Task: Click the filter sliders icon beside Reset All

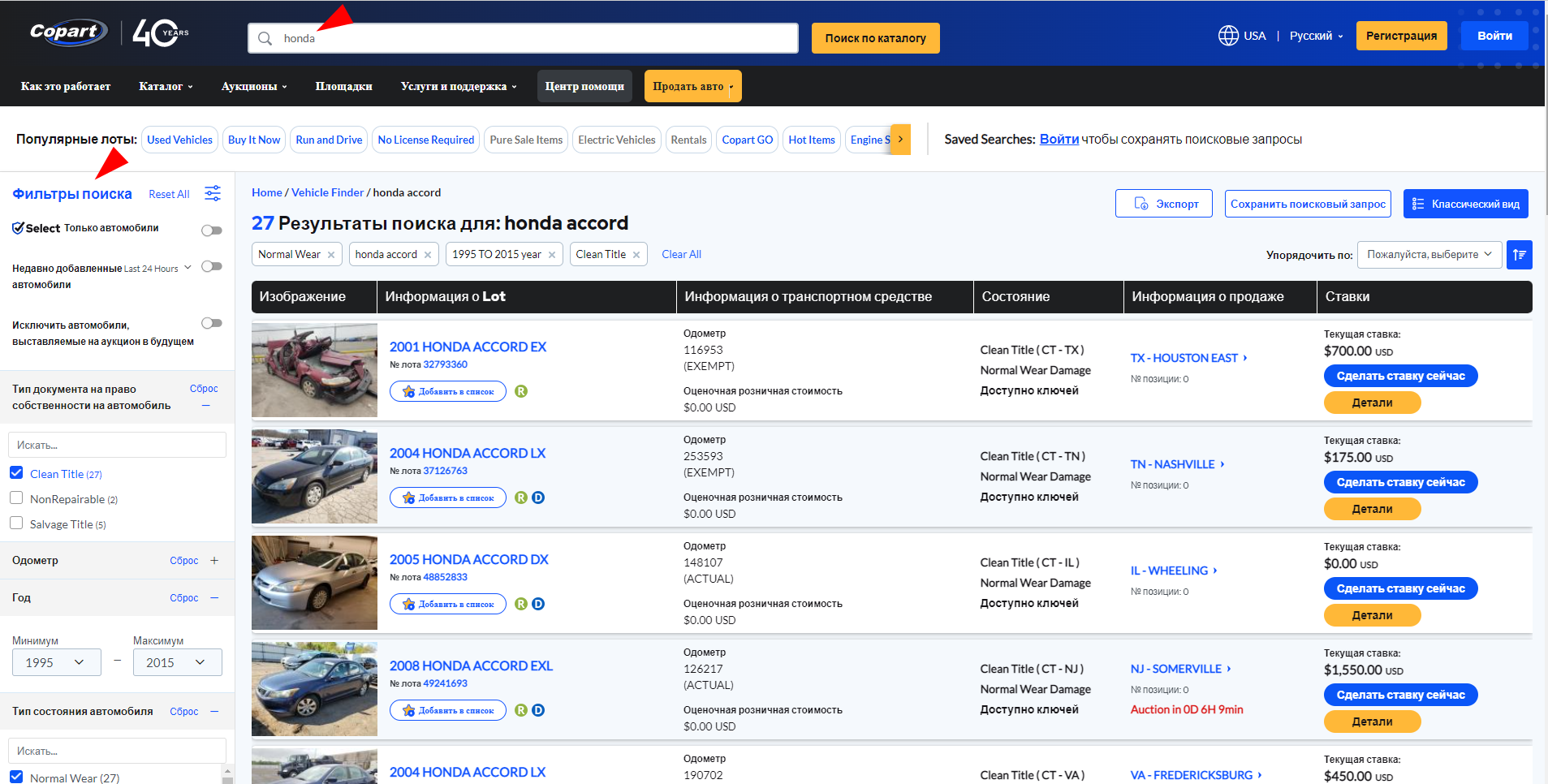Action: click(x=213, y=193)
